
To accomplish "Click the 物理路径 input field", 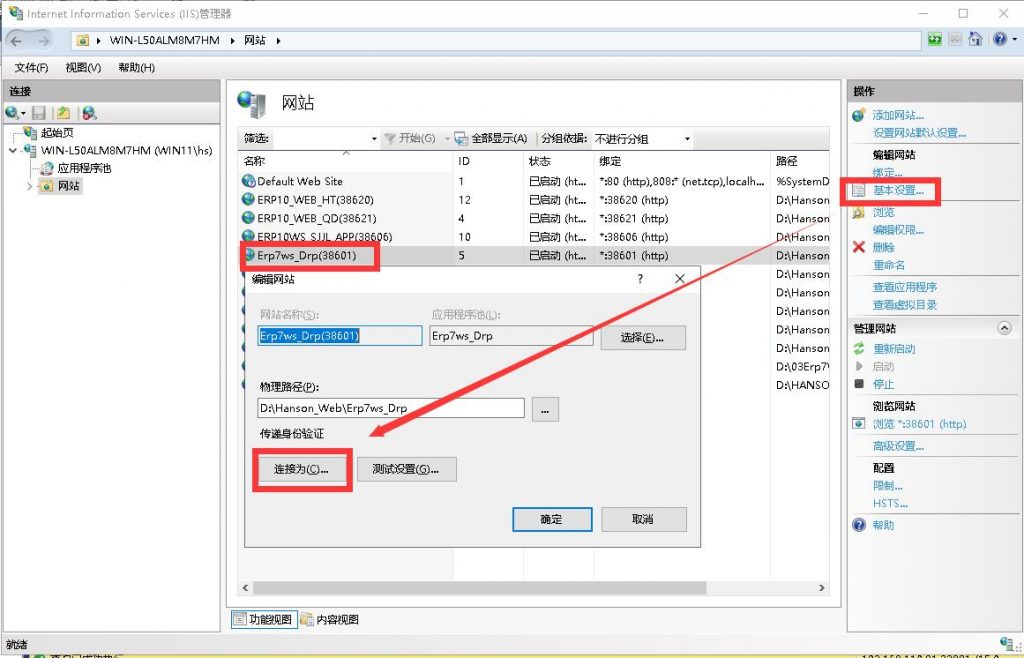I will point(390,408).
